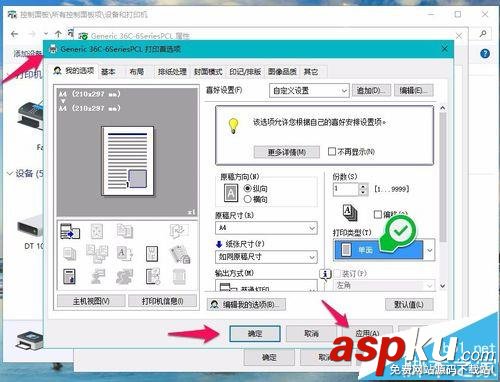Open the 打印类型 单面 dropdown arrow

coord(430,250)
